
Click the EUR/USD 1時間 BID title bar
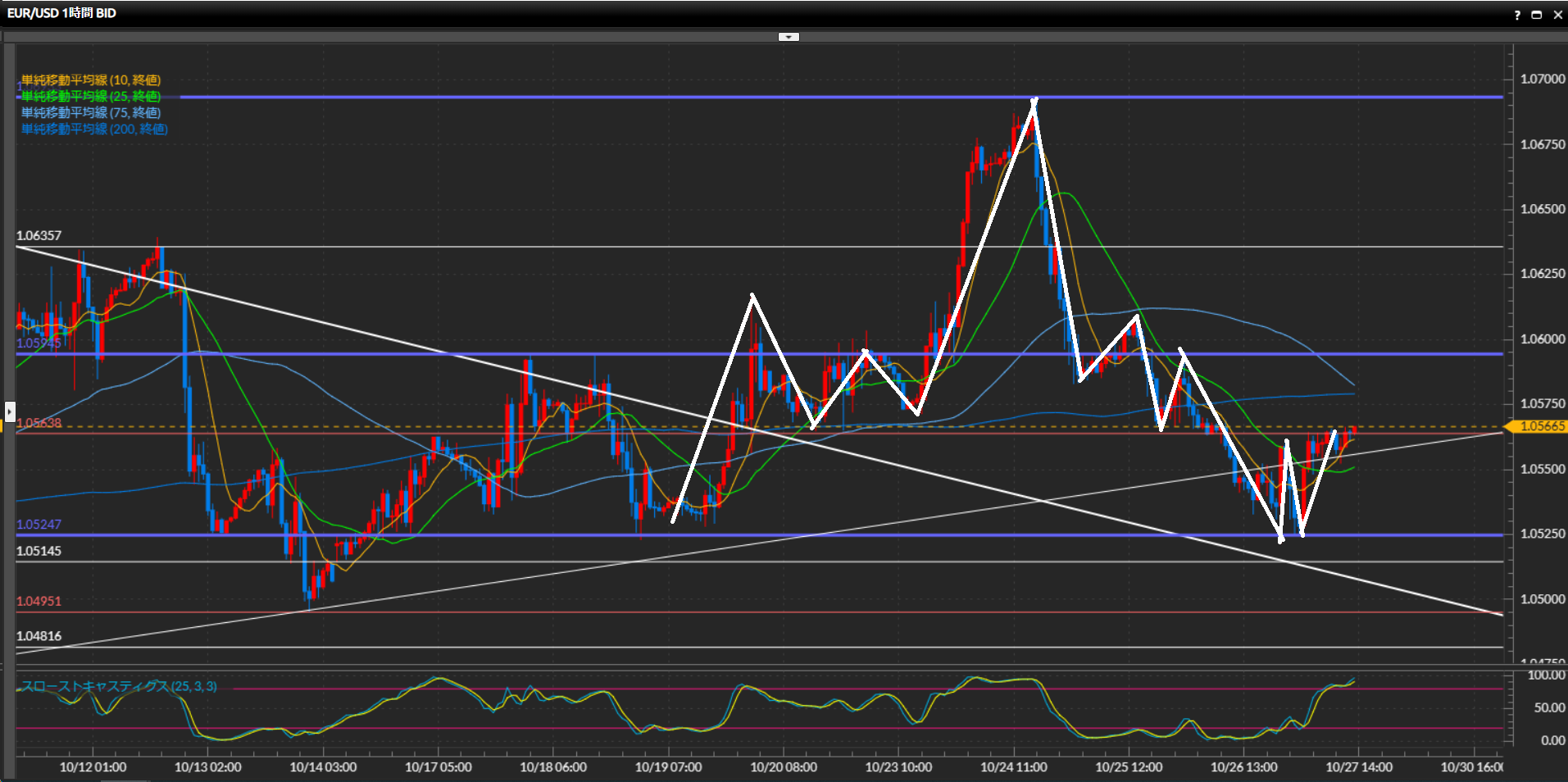pos(61,13)
